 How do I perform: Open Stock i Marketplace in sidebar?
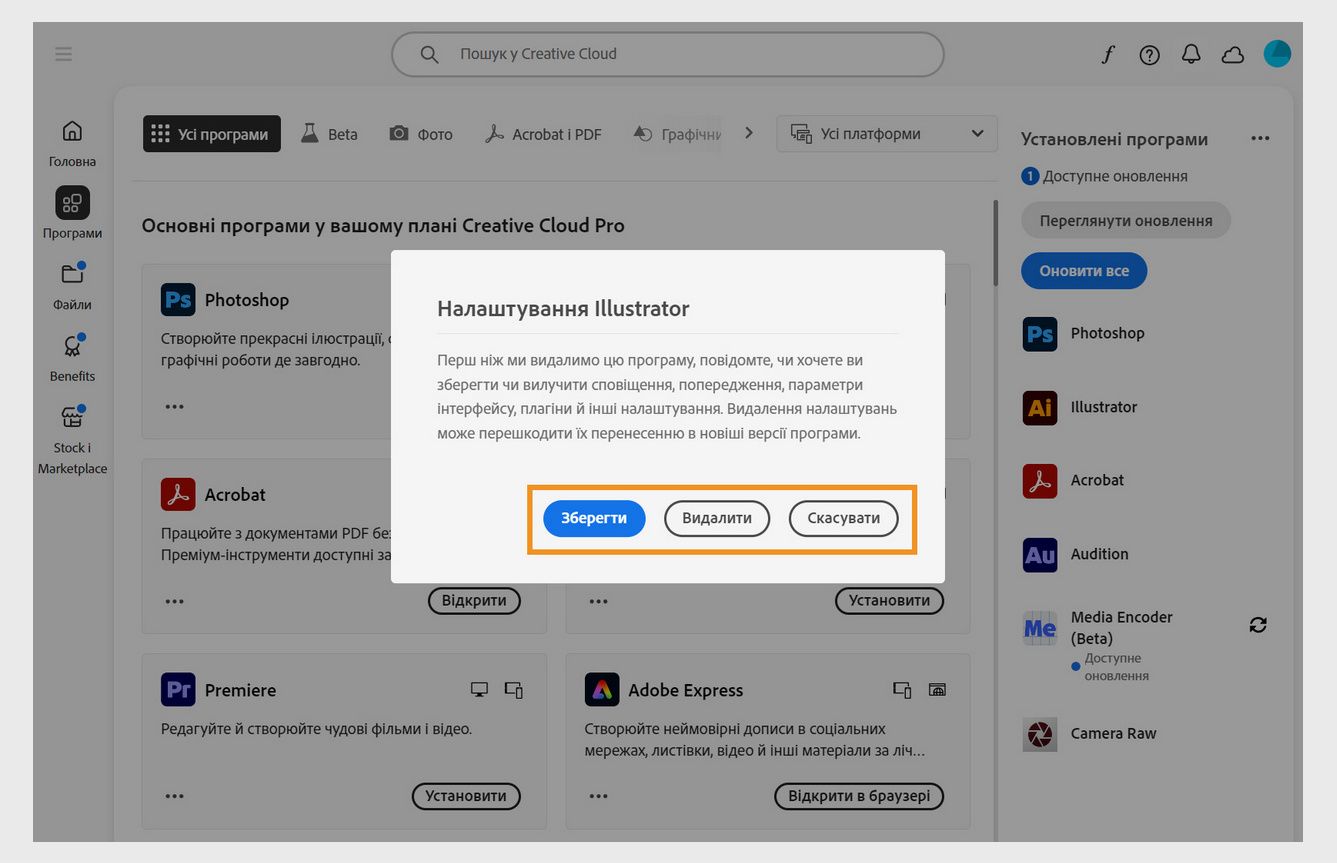[72, 440]
